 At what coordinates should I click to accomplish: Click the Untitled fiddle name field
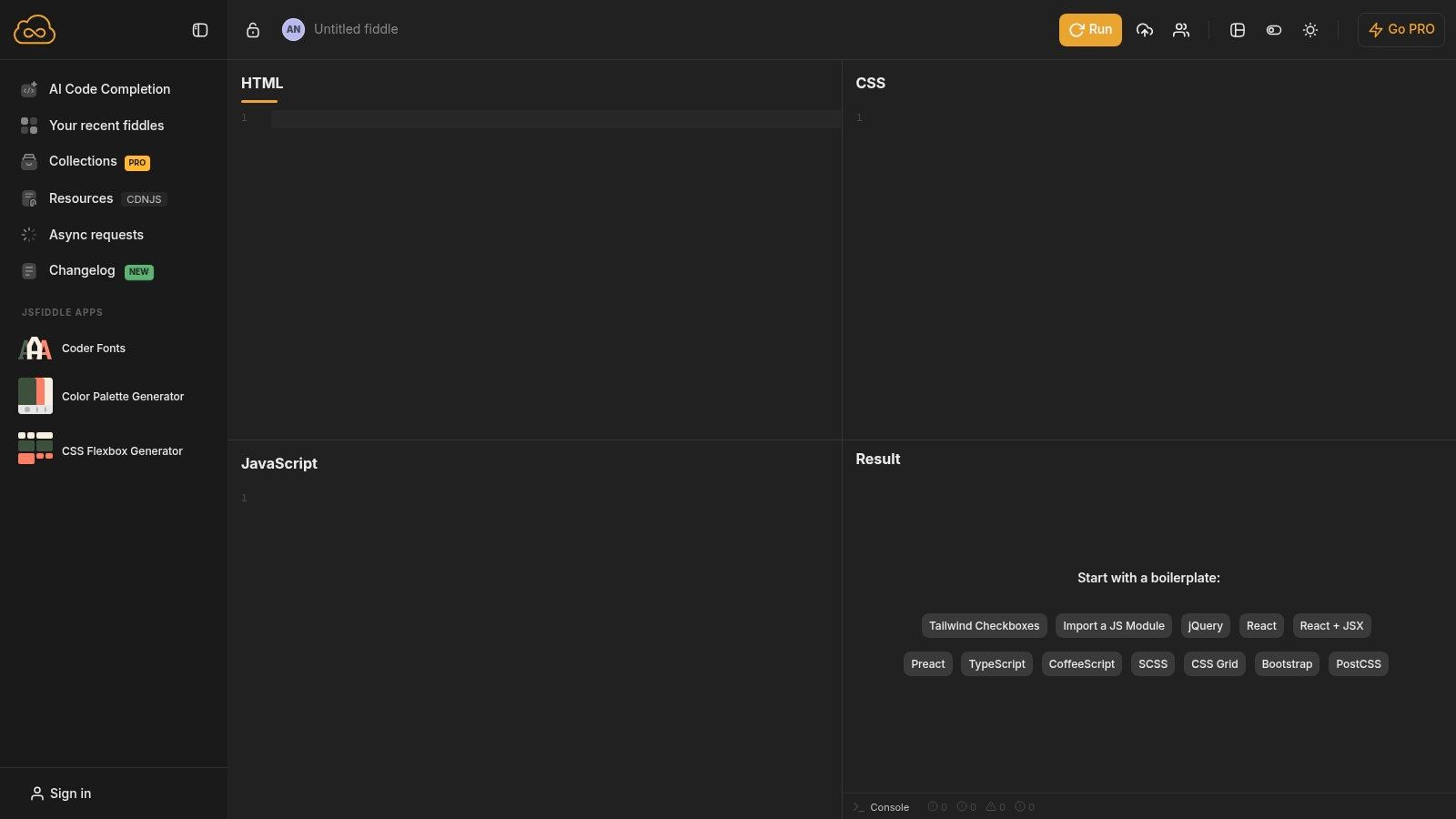tap(356, 28)
